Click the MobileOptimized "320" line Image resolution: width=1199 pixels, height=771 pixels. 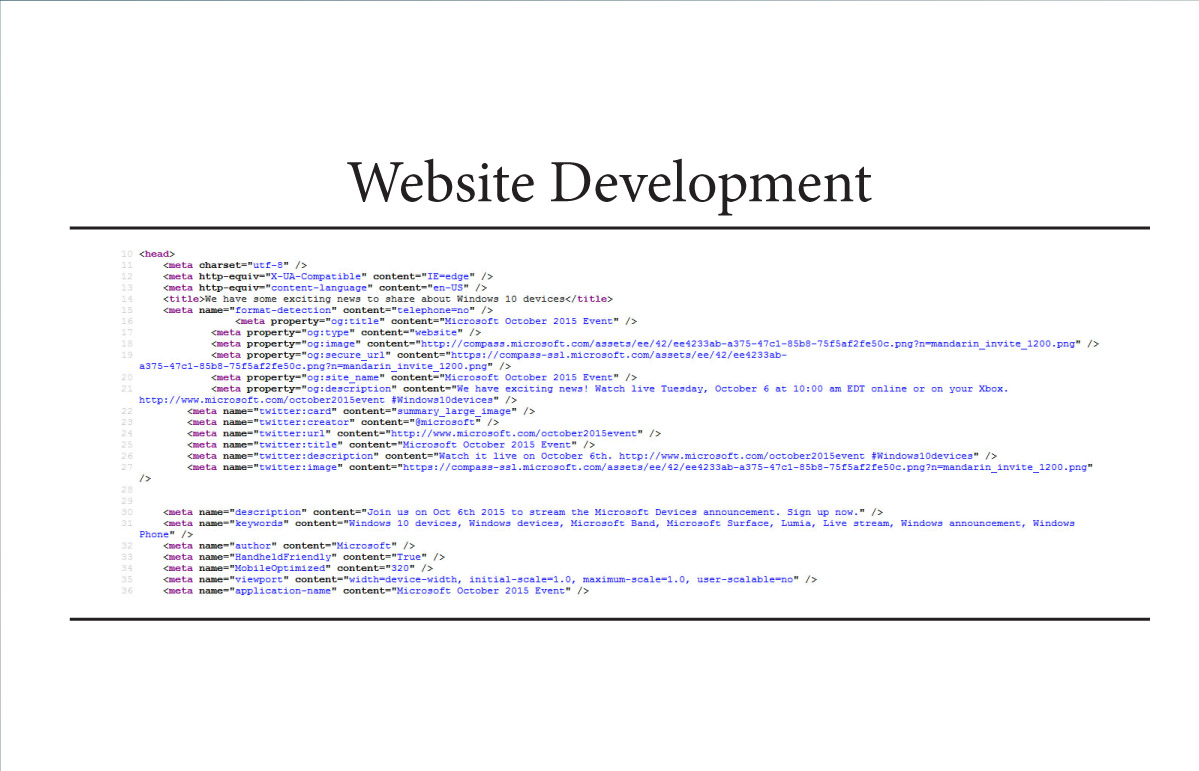pyautogui.click(x=297, y=568)
